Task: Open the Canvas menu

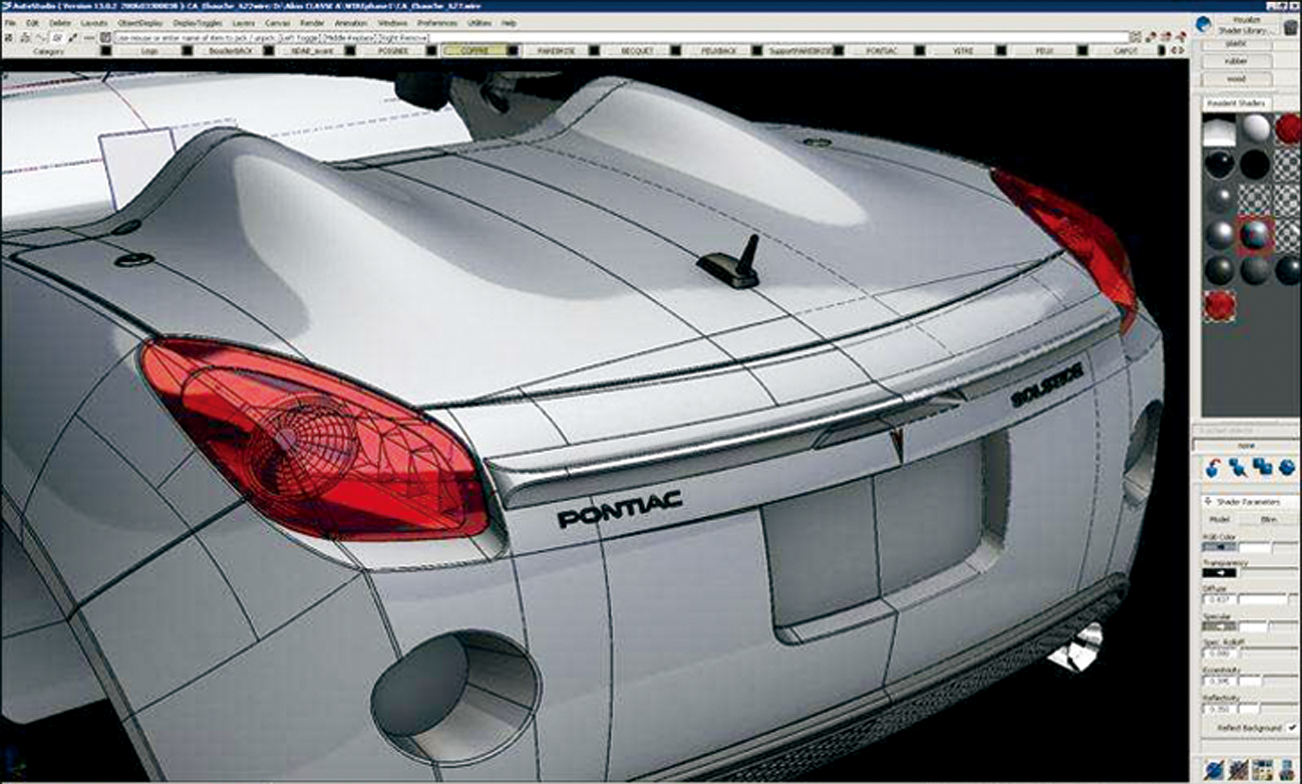Action: click(275, 22)
